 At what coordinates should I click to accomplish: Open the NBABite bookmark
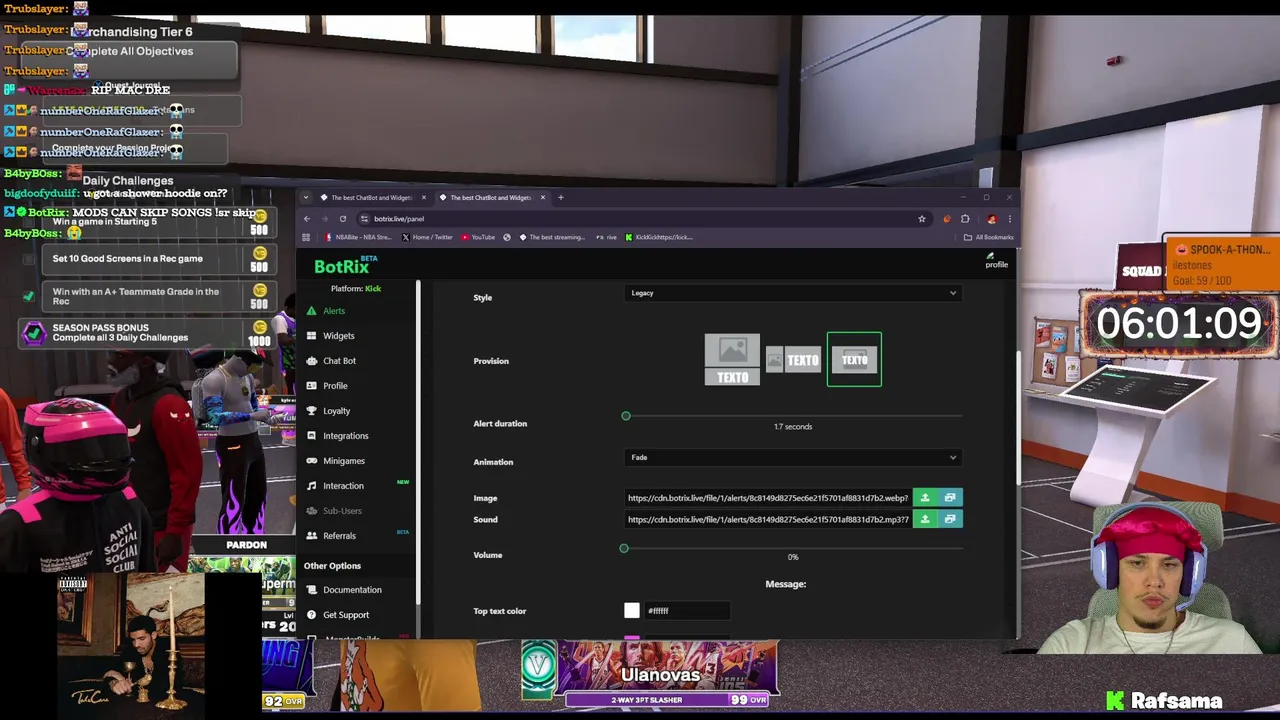click(x=359, y=237)
